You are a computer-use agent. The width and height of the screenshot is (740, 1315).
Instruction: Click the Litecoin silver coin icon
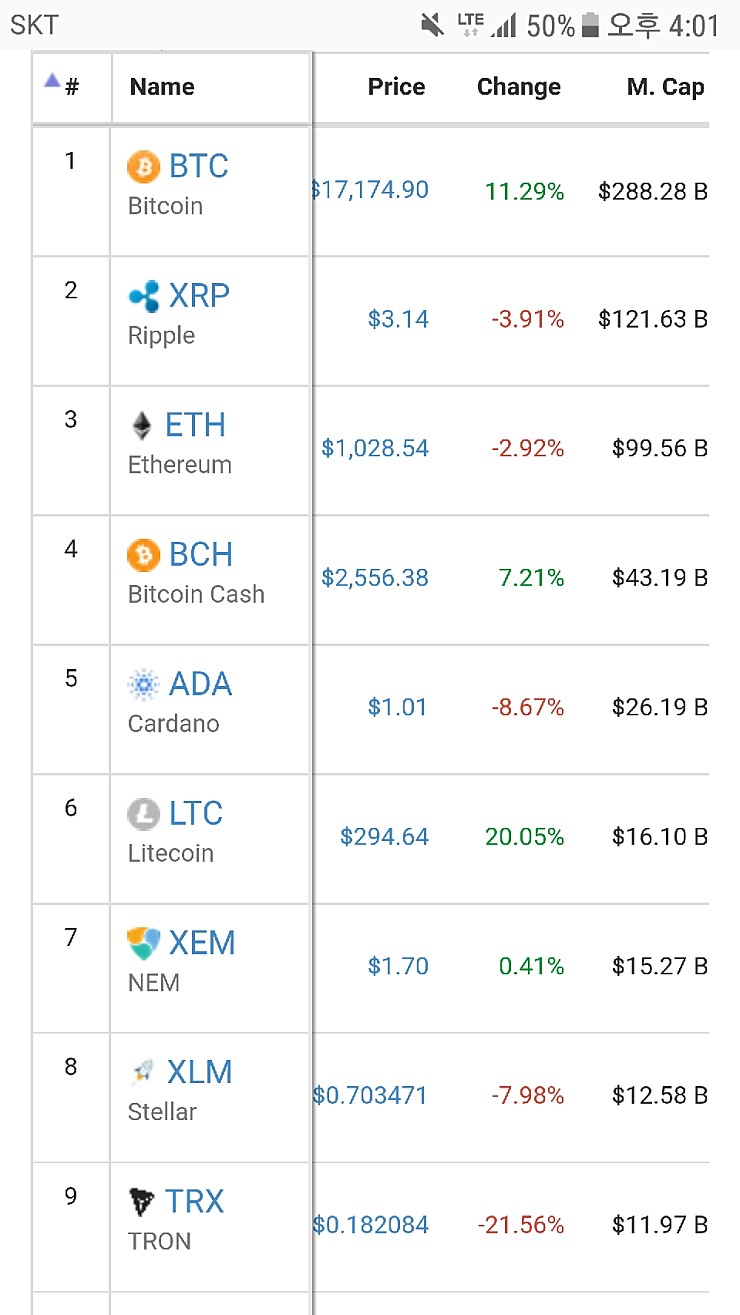[143, 814]
